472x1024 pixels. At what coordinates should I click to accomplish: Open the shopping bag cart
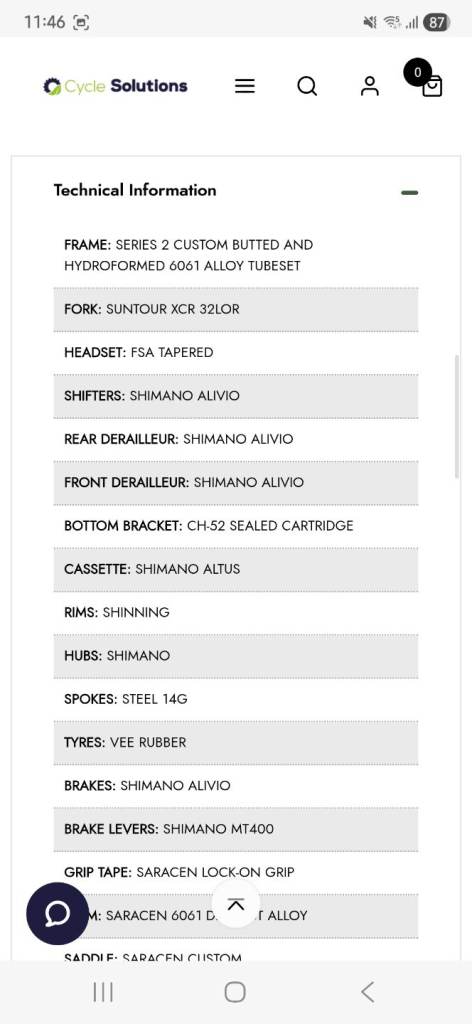432,87
